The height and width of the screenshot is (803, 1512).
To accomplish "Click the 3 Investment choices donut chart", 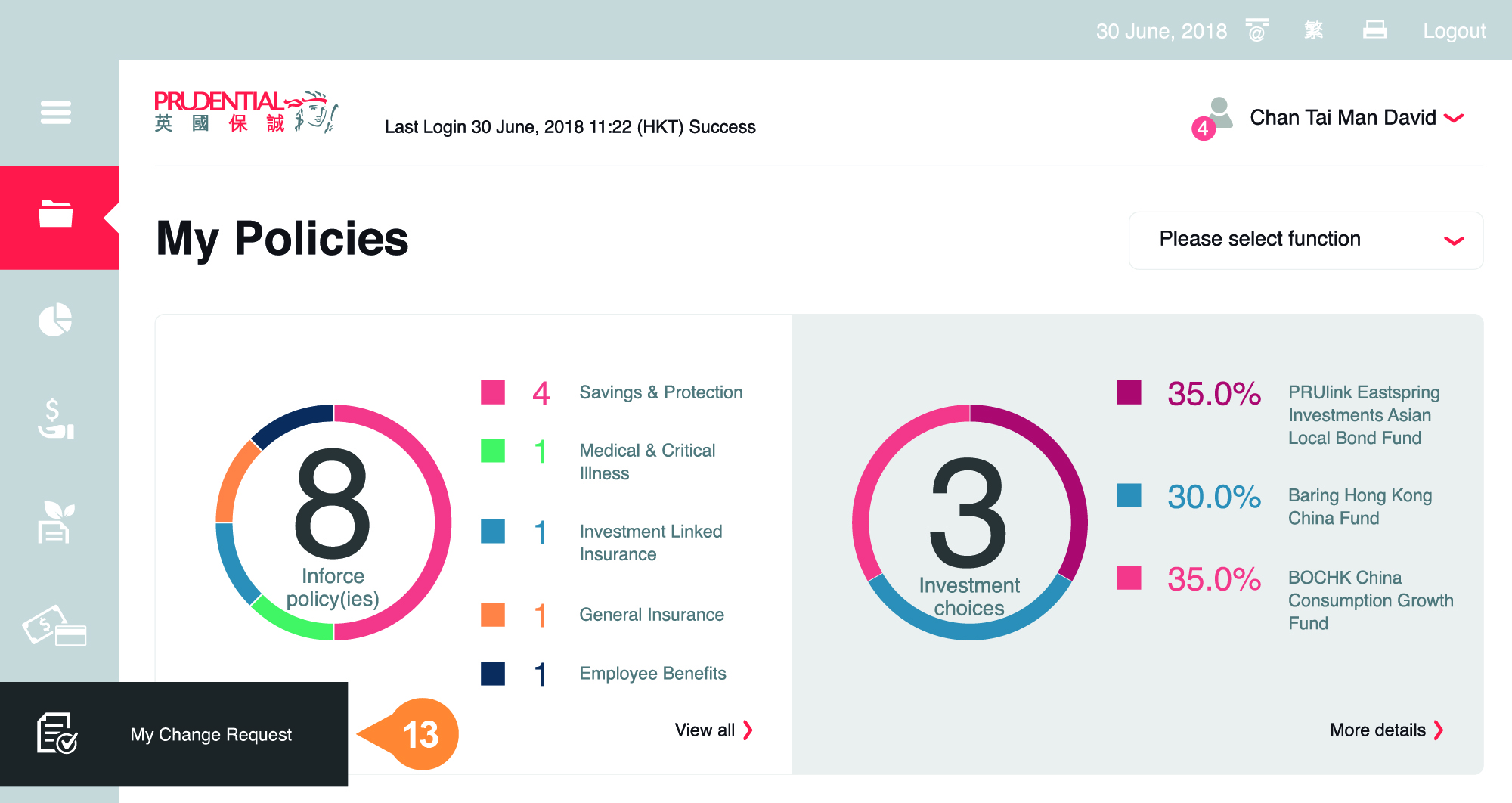I will [970, 522].
